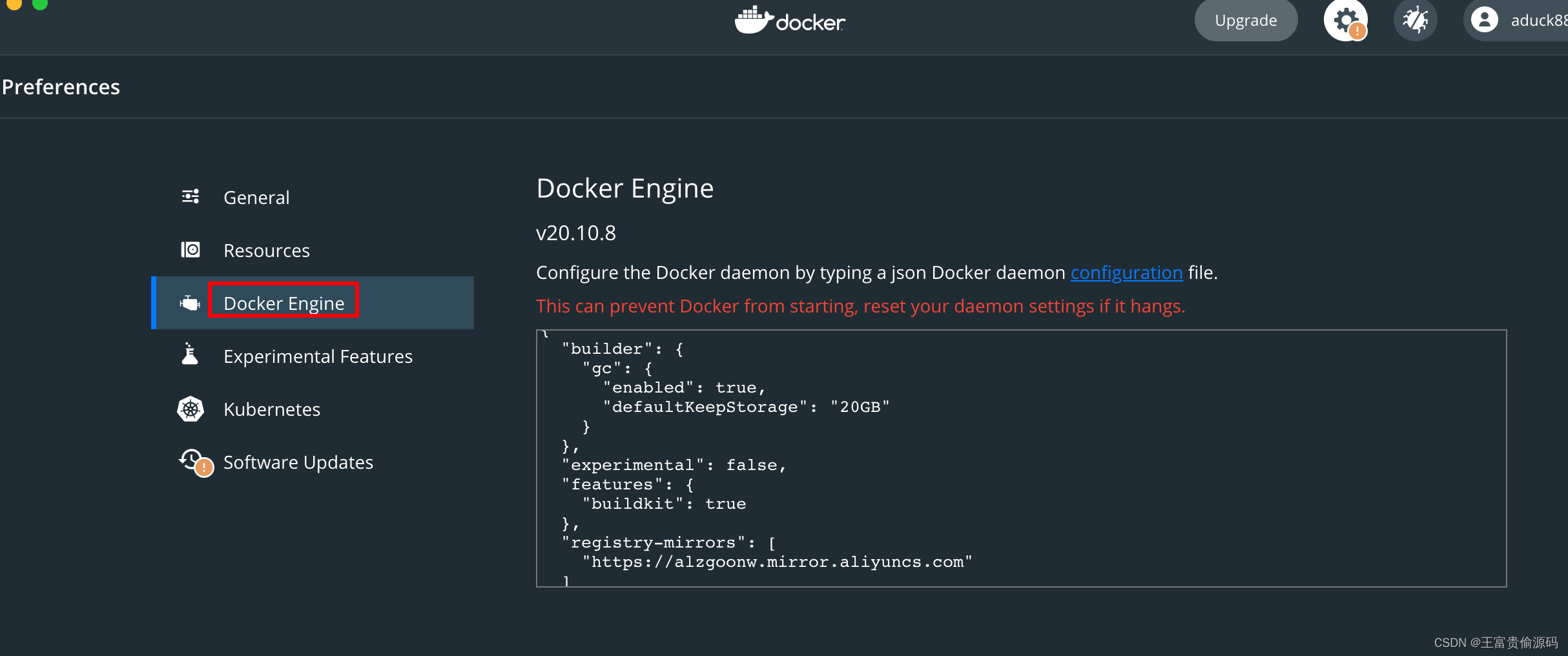
Task: Click the Resources disk icon
Action: click(x=191, y=249)
